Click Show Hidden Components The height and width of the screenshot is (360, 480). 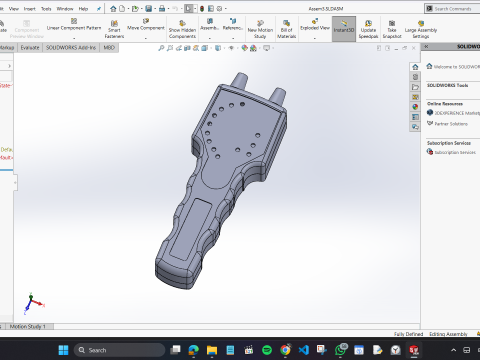(x=182, y=29)
